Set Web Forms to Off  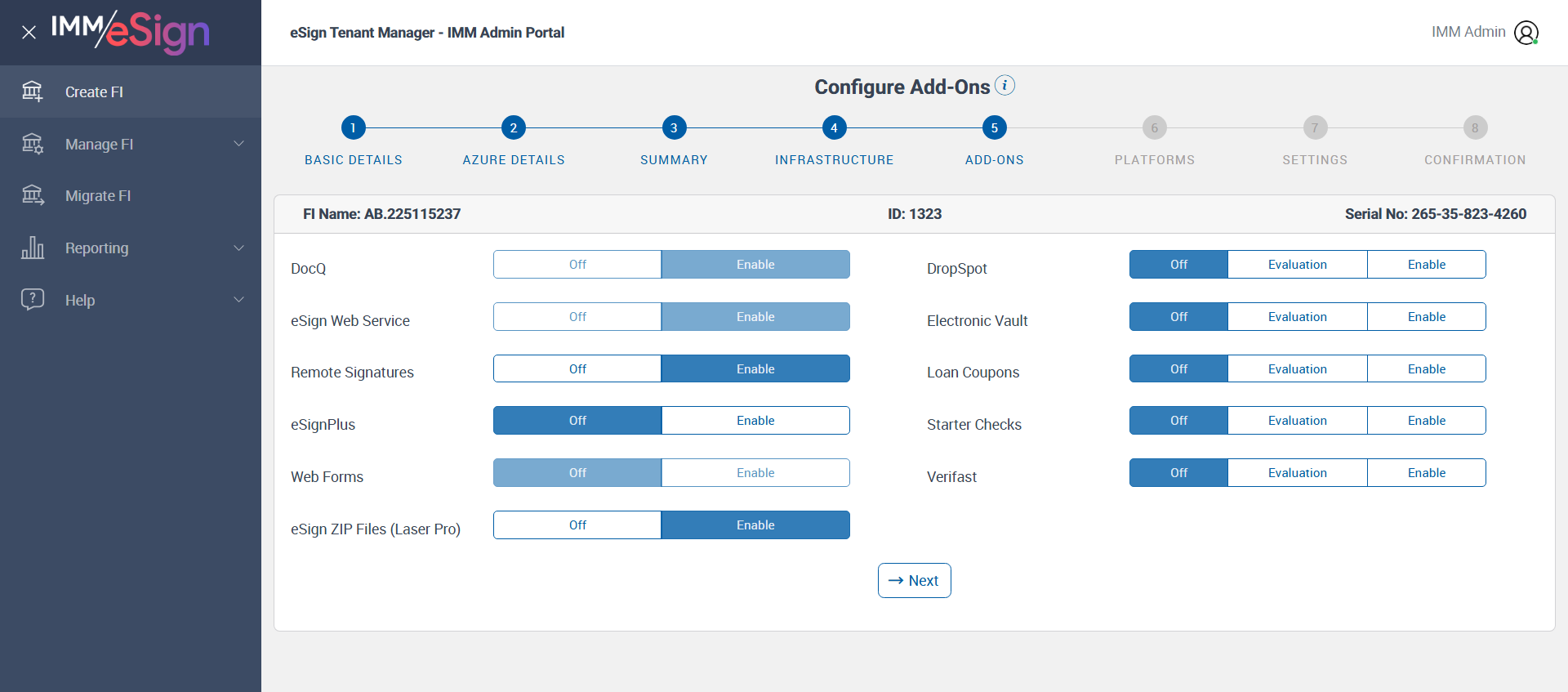click(577, 473)
